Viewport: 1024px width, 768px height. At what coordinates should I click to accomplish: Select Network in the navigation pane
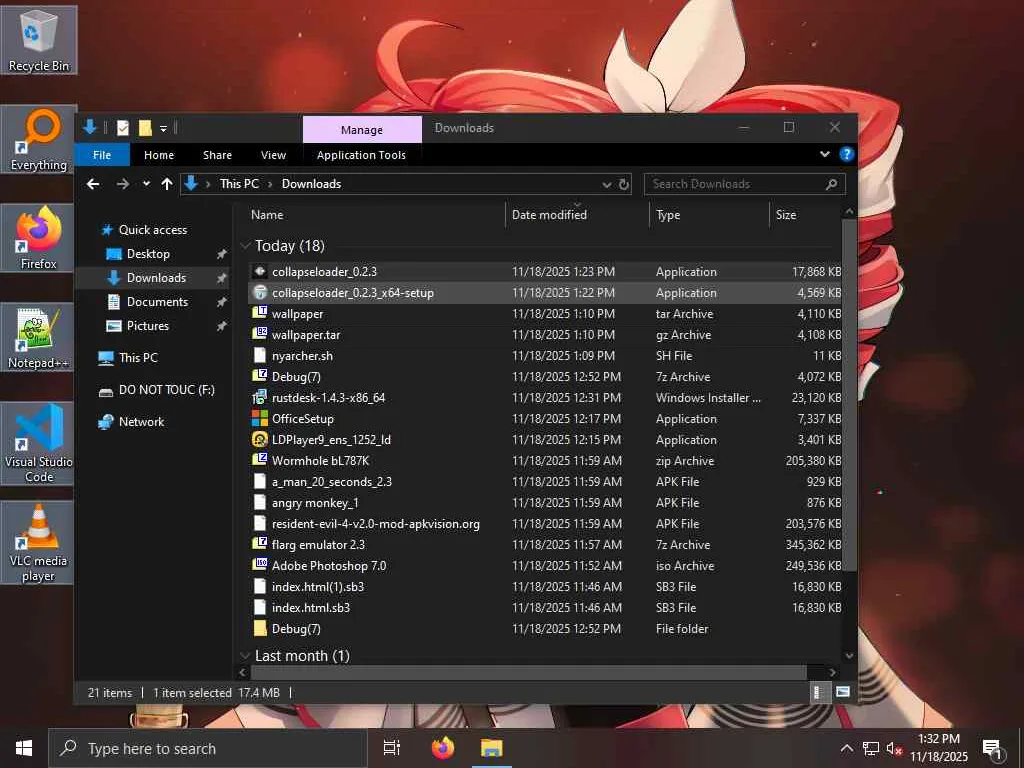coord(141,422)
